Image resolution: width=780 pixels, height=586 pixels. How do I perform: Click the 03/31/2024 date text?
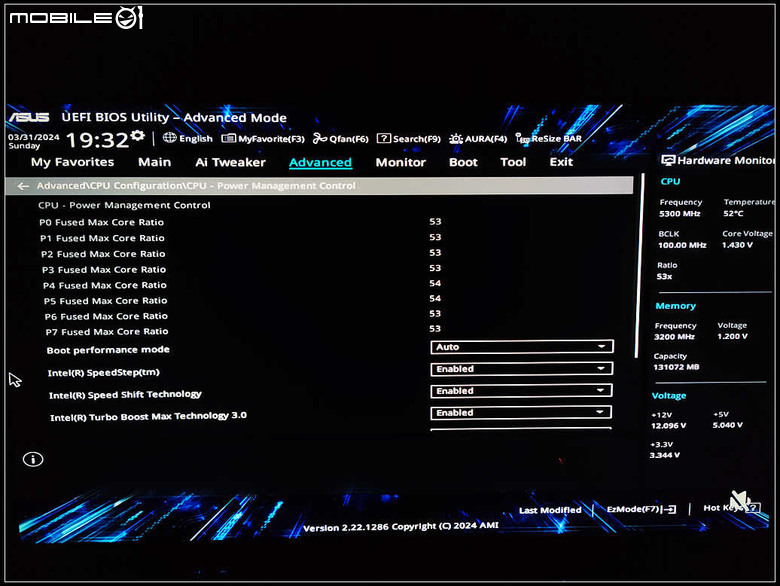coord(33,137)
